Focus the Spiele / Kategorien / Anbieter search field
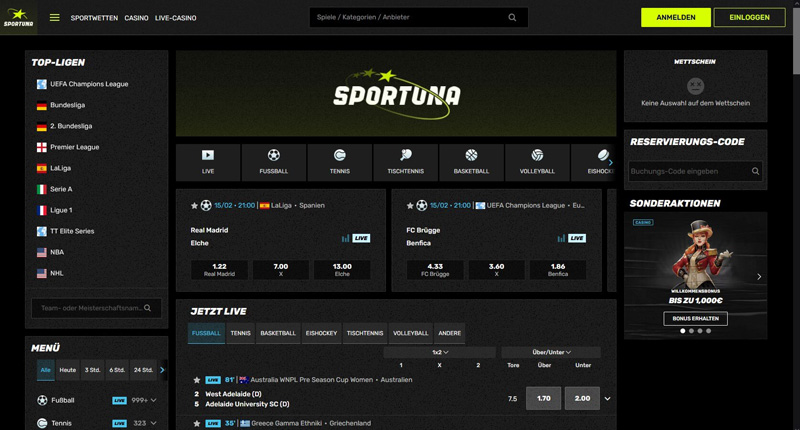800x430 pixels. click(418, 17)
